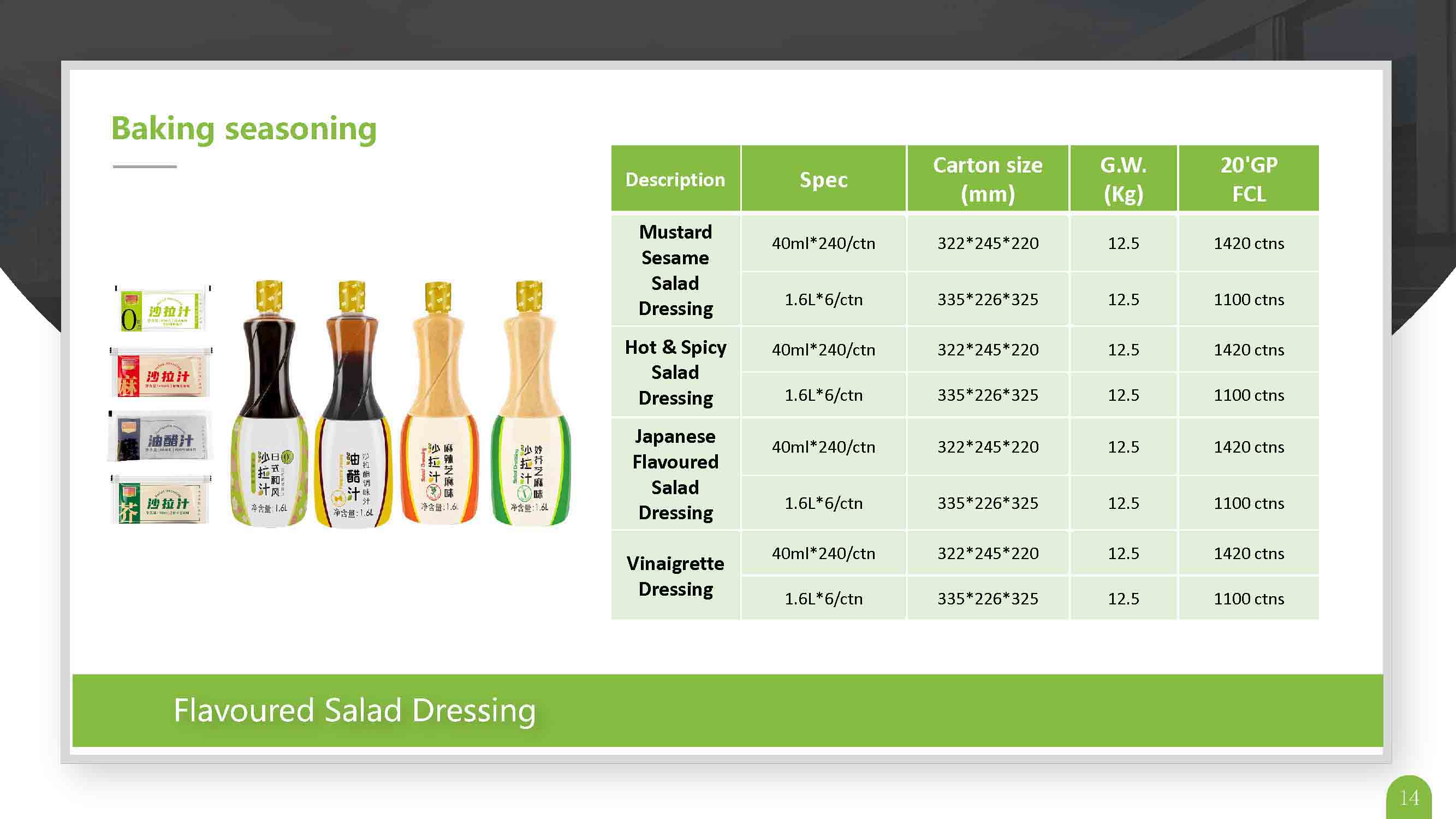Click 322*245*220 carton size in Japanese Flavoured row

pyautogui.click(x=988, y=447)
